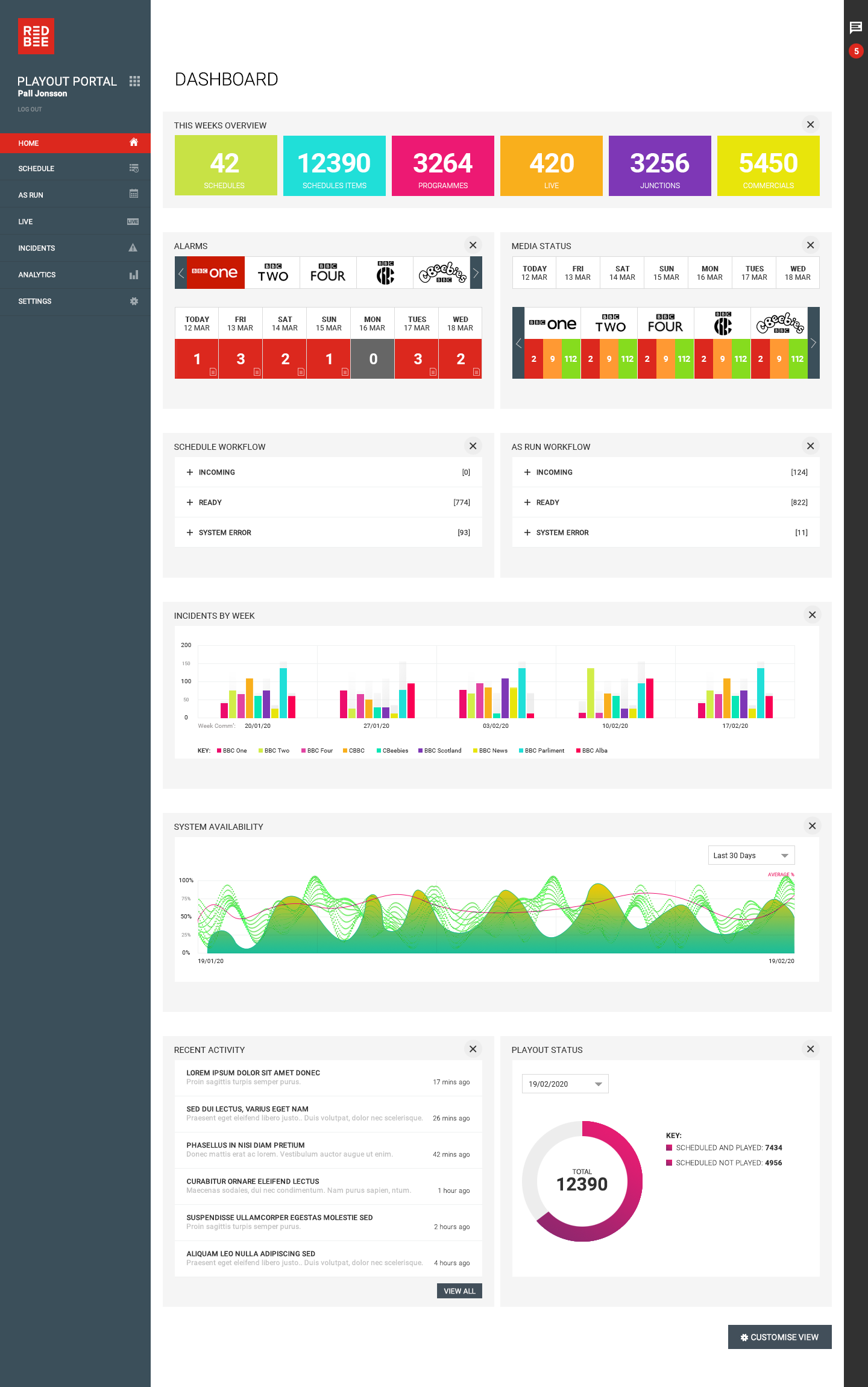Select the CBeebies tab in Alarms
Screen dimensions: 868x1387
coord(442,273)
